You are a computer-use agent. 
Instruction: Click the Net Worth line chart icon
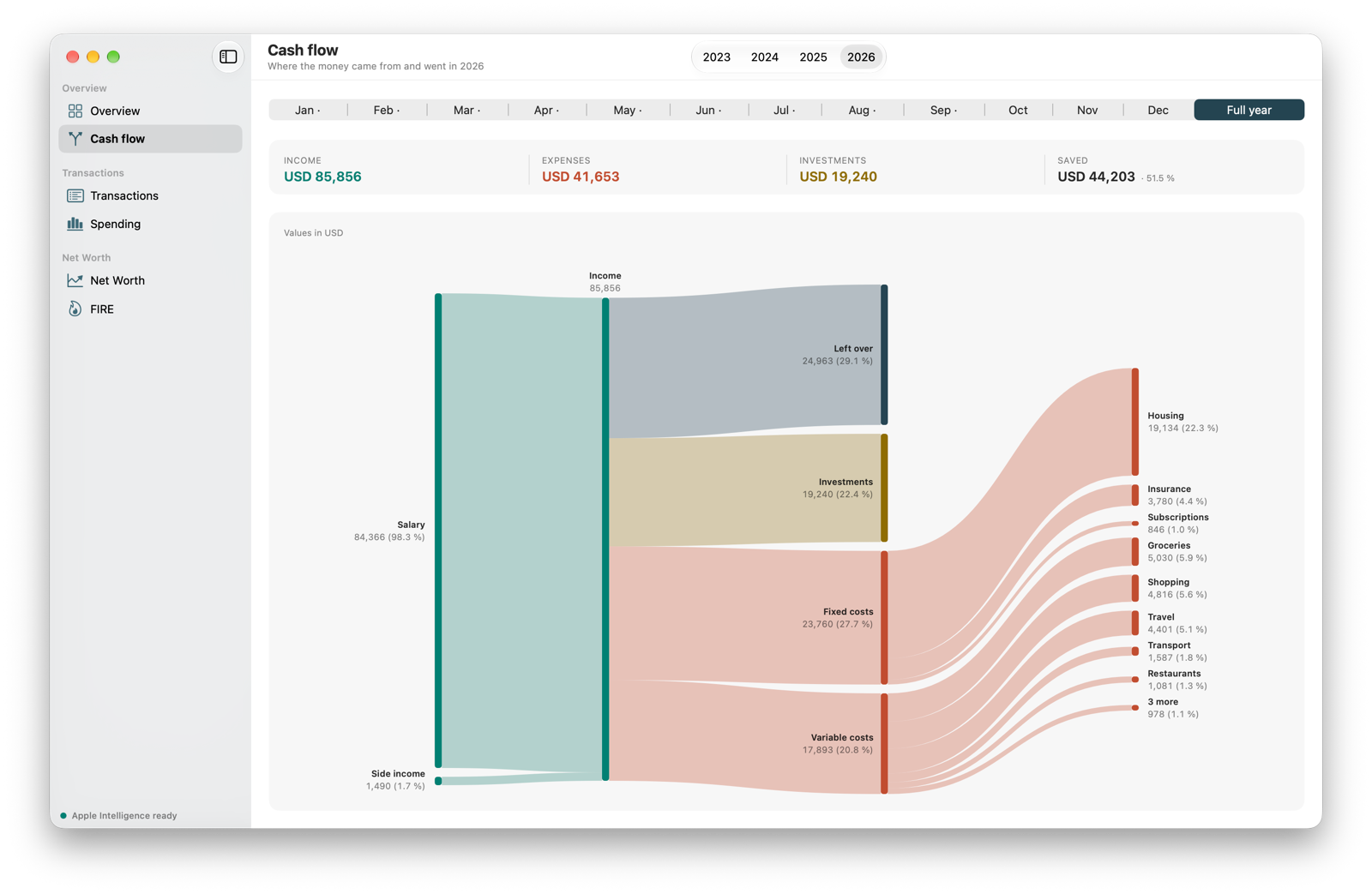click(75, 280)
